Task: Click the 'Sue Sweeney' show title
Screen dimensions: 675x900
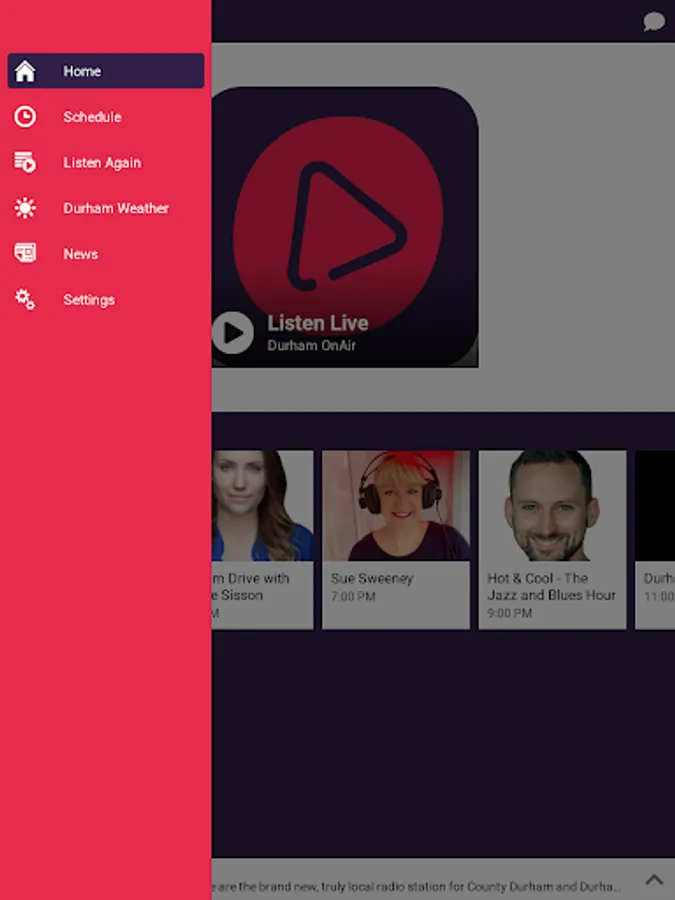Action: [x=372, y=578]
